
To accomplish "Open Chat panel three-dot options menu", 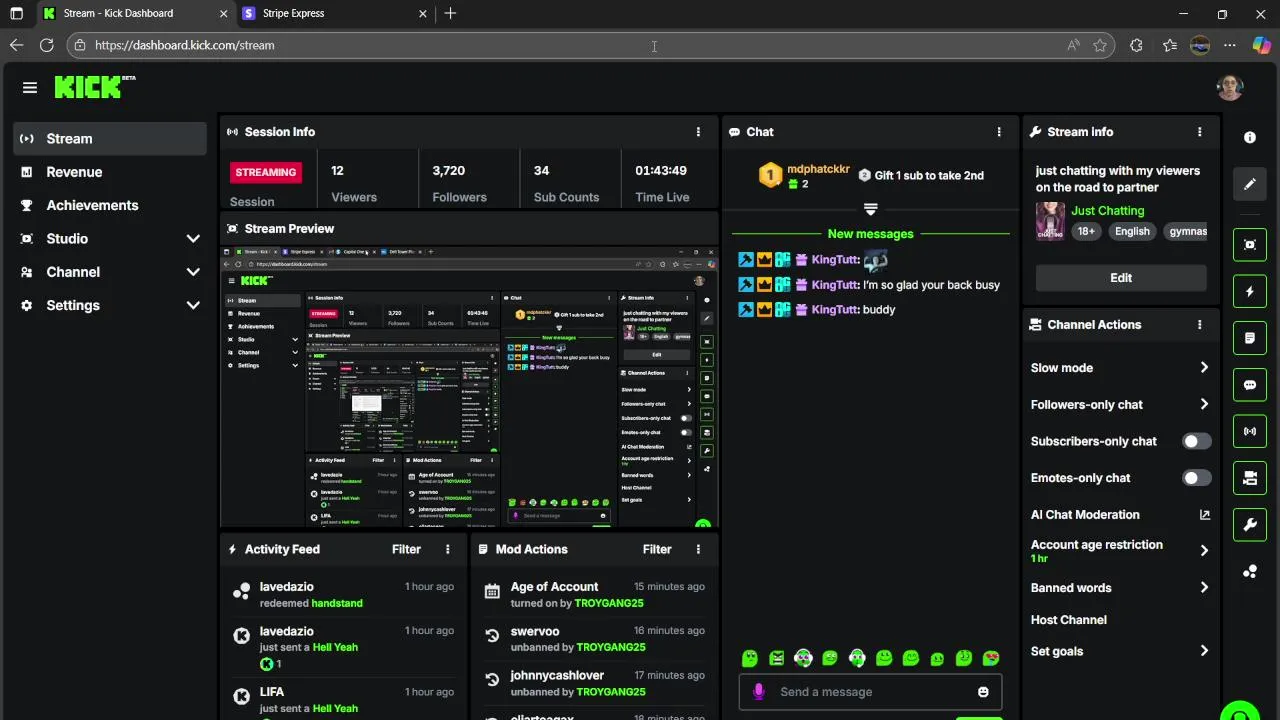I will pyautogui.click(x=998, y=132).
